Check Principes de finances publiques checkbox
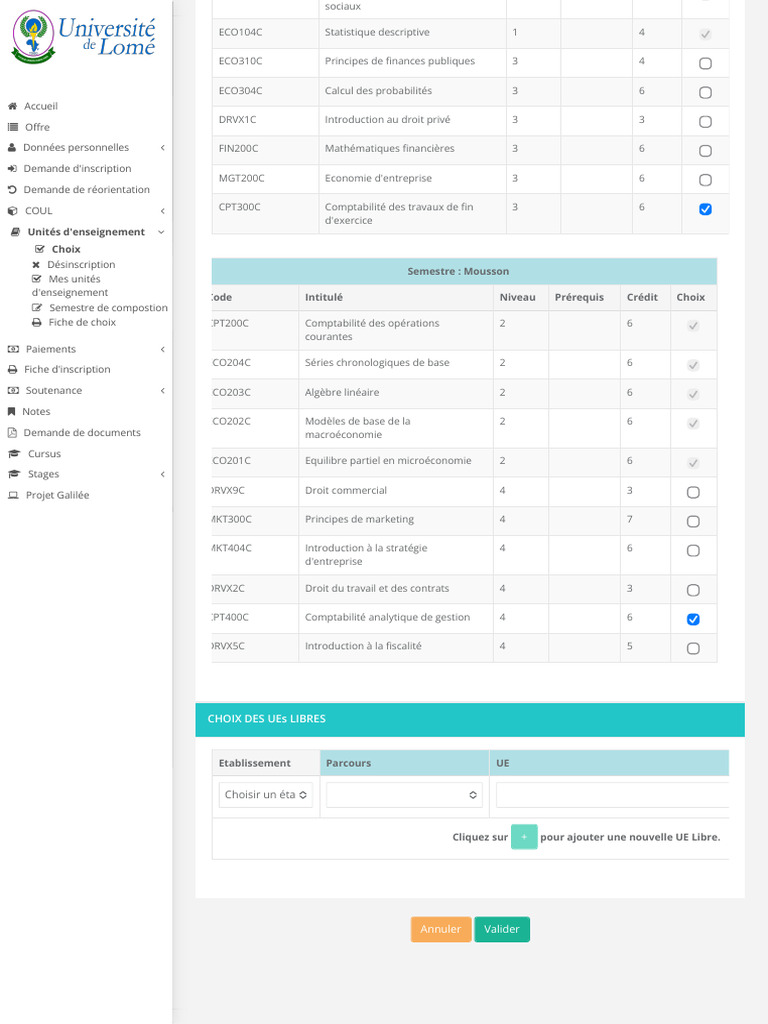This screenshot has height=1024, width=768. point(705,63)
